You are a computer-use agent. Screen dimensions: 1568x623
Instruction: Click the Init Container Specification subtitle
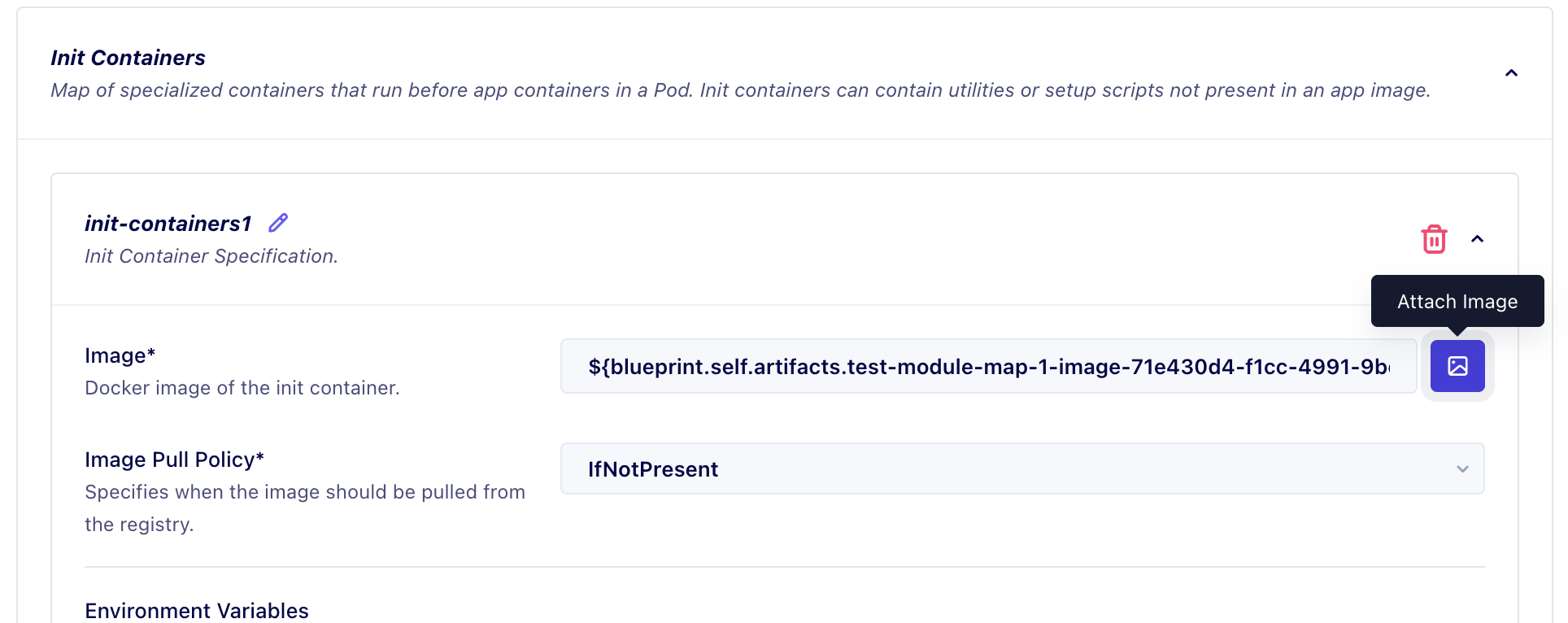[x=211, y=256]
